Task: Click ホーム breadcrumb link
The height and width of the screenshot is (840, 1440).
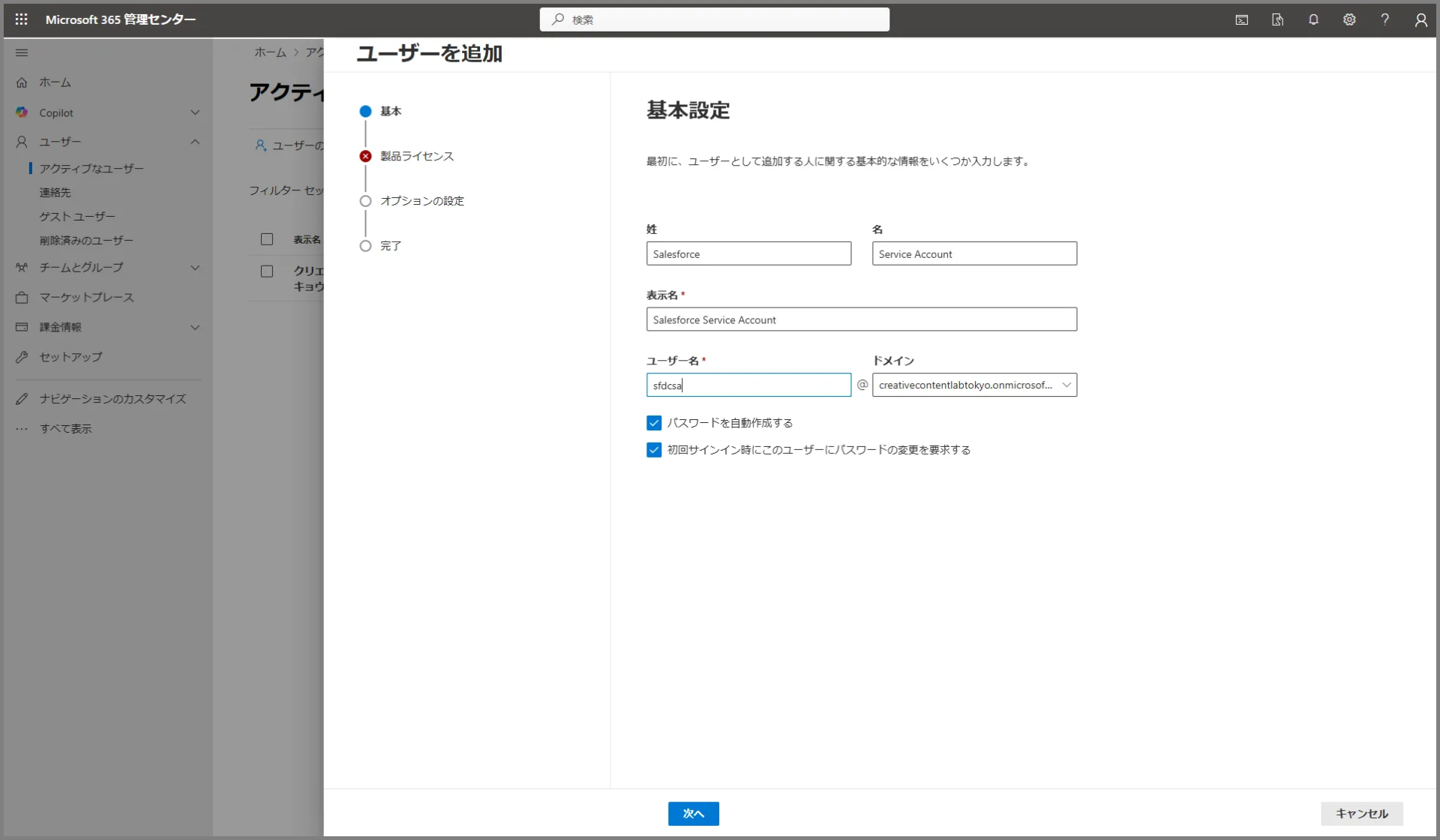Action: coord(270,52)
